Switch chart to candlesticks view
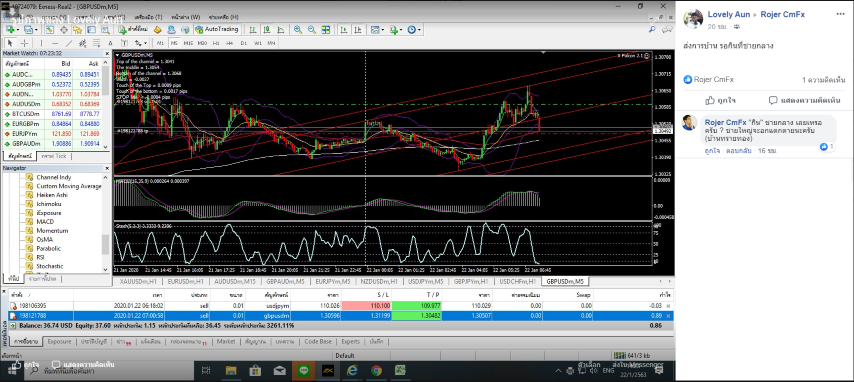Image resolution: width=854 pixels, height=382 pixels. pyautogui.click(x=266, y=29)
